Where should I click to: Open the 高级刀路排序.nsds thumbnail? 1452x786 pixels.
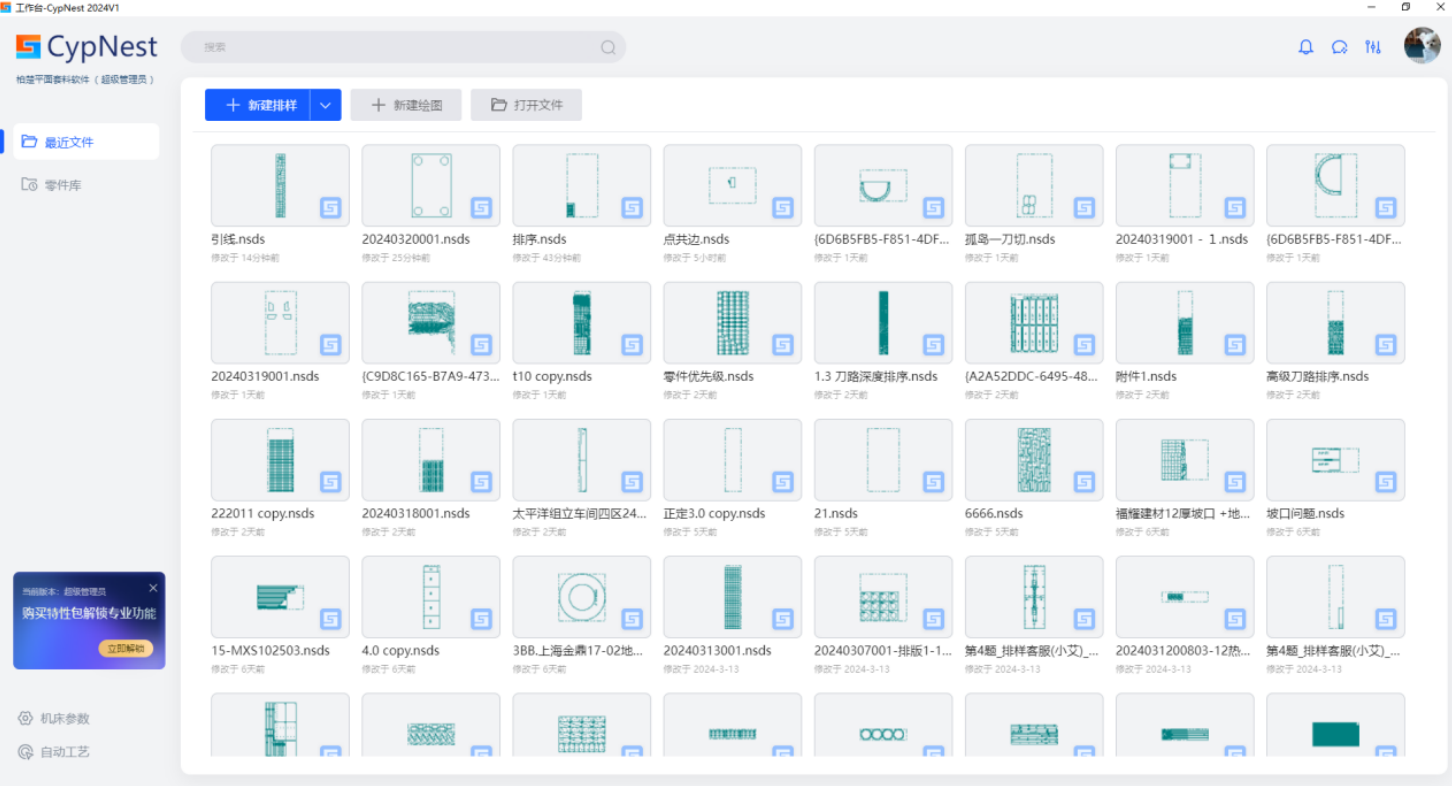1335,322
